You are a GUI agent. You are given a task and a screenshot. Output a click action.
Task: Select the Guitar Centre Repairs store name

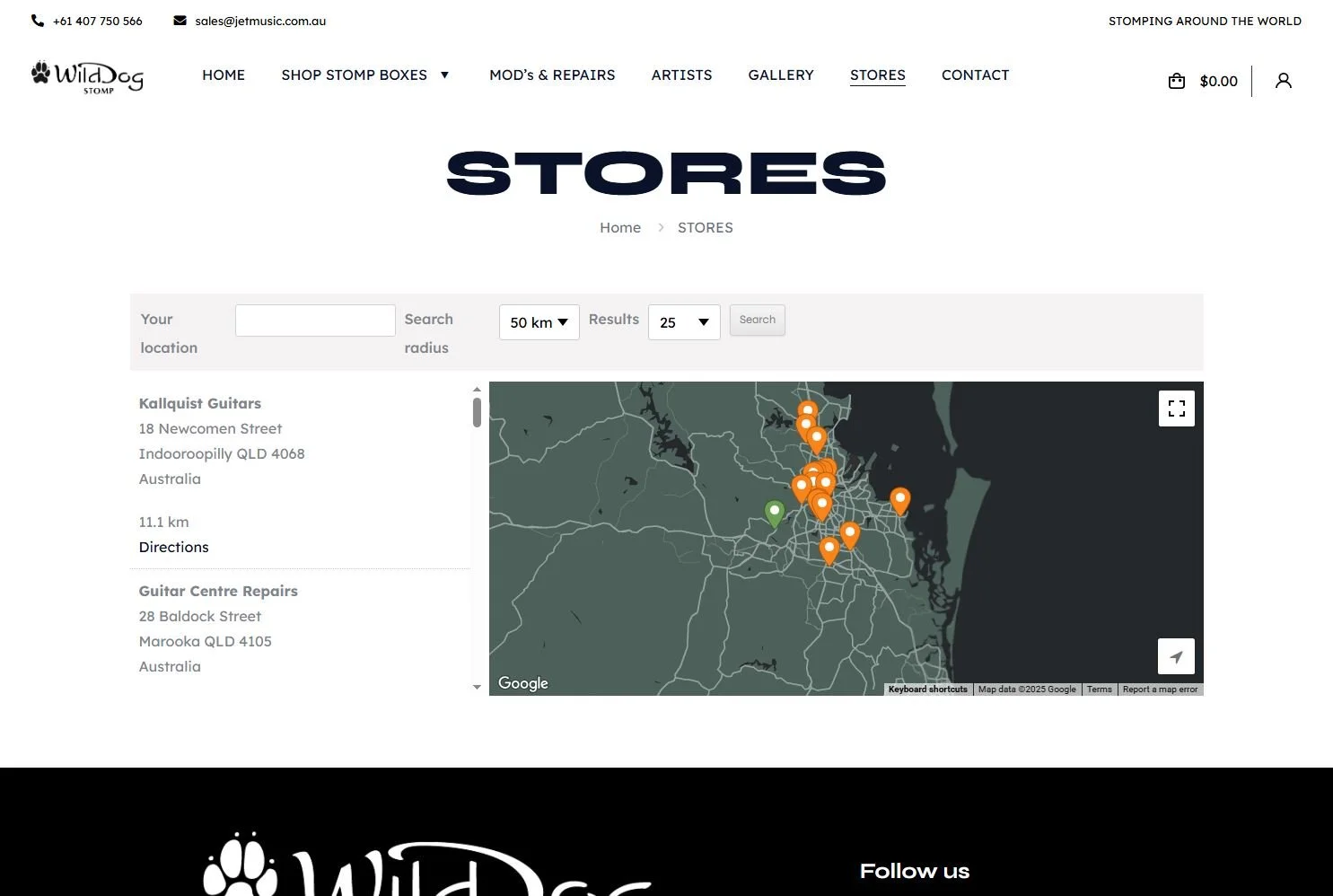coord(218,591)
